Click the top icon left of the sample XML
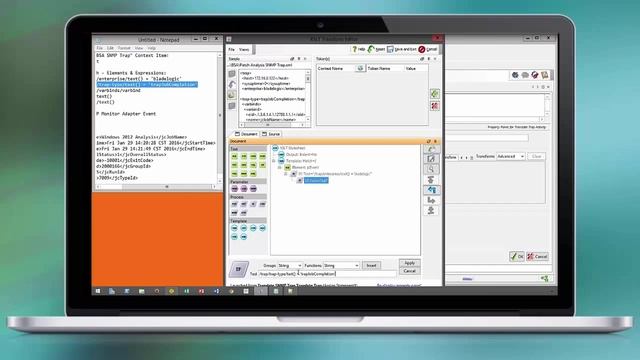The width and height of the screenshot is (640, 360). pyautogui.click(x=232, y=74)
